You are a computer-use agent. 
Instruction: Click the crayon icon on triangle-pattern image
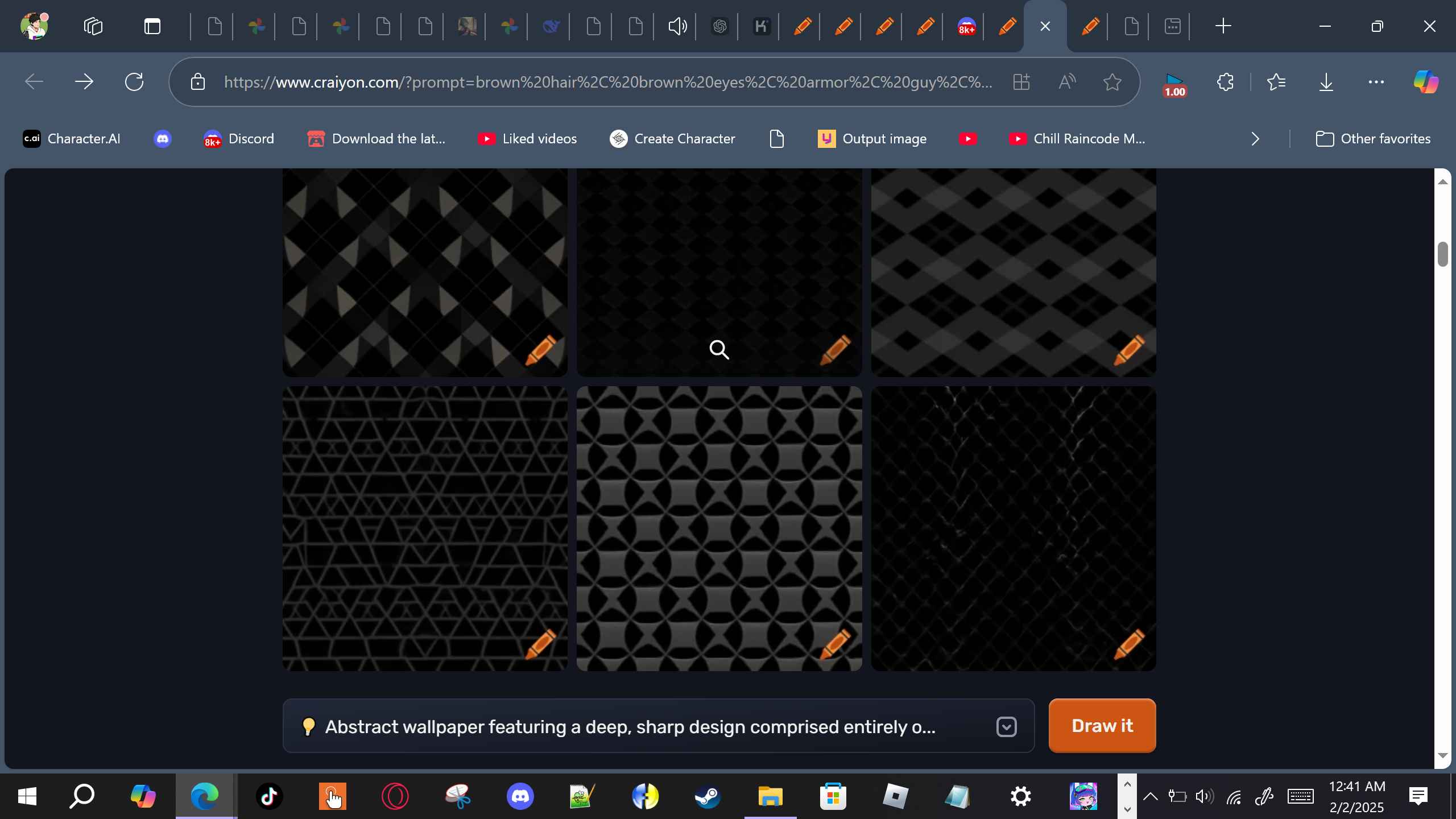540,644
